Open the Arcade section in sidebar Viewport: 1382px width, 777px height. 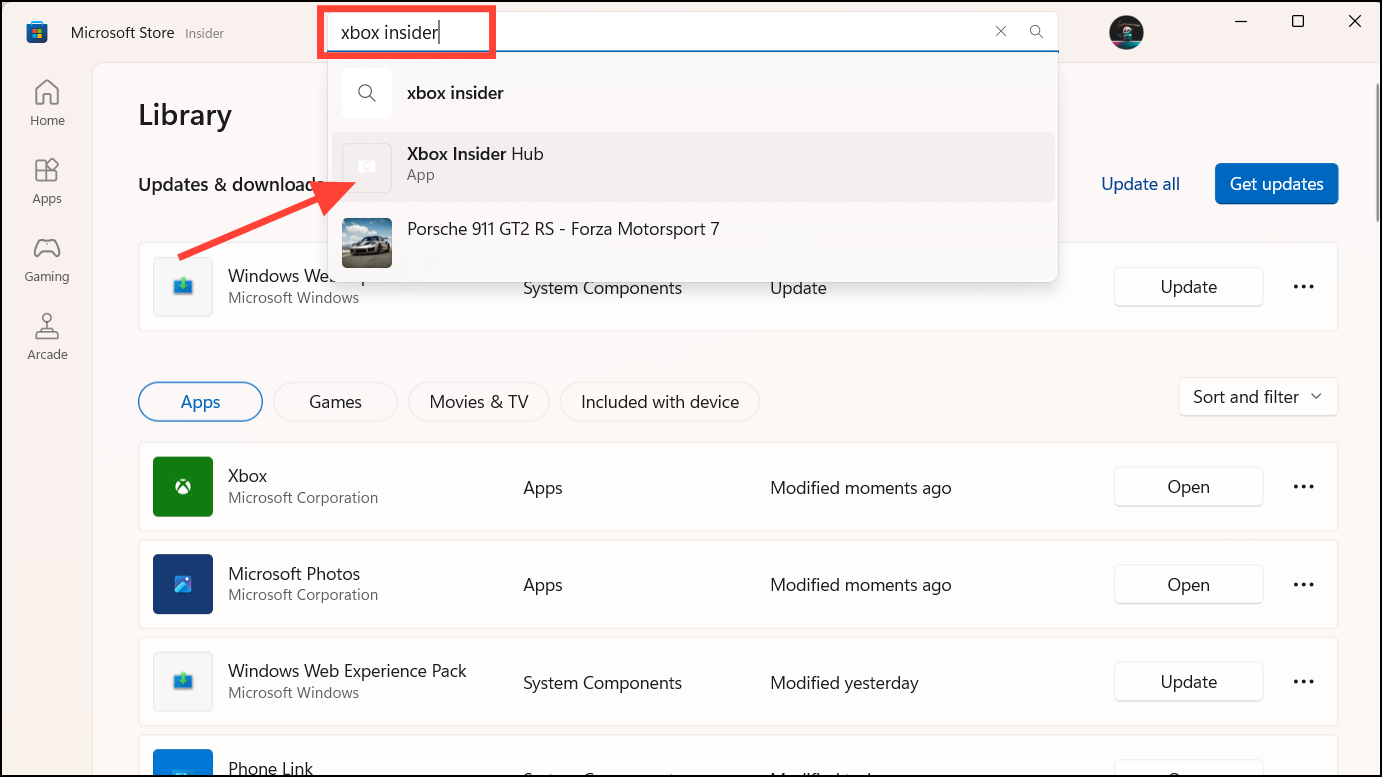pyautogui.click(x=47, y=338)
